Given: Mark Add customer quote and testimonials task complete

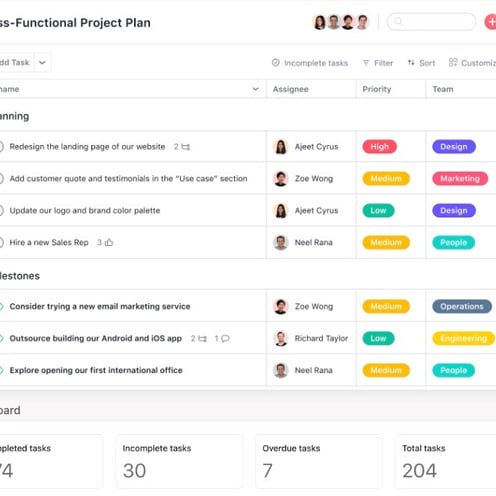Looking at the screenshot, I should [1, 179].
